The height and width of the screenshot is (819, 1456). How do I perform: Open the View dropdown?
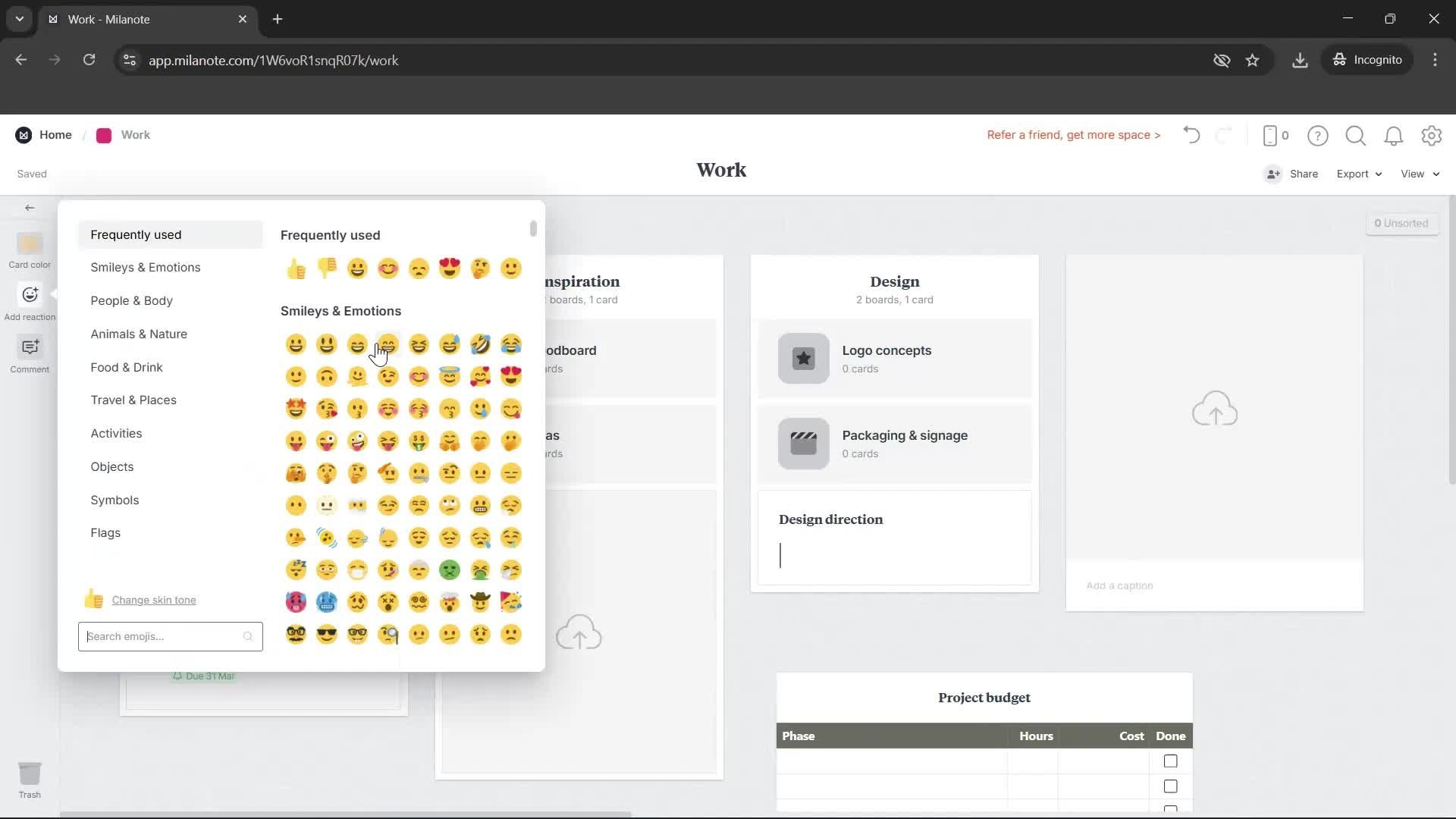click(1419, 174)
